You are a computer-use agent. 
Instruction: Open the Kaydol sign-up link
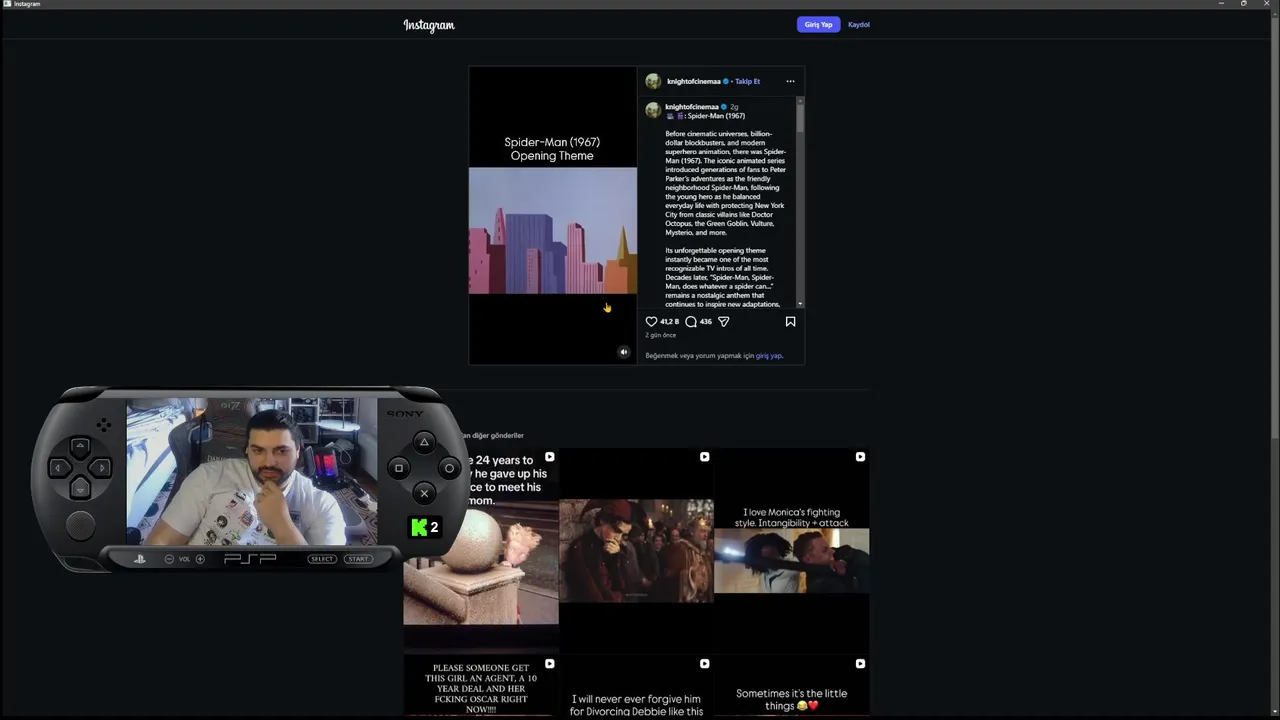[x=859, y=24]
